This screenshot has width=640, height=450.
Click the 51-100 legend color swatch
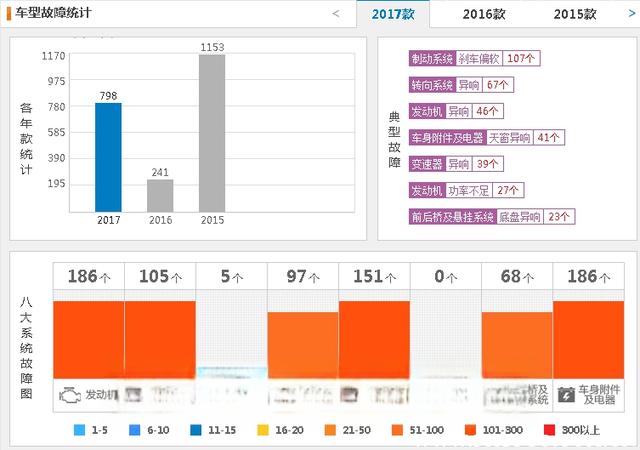click(x=397, y=430)
